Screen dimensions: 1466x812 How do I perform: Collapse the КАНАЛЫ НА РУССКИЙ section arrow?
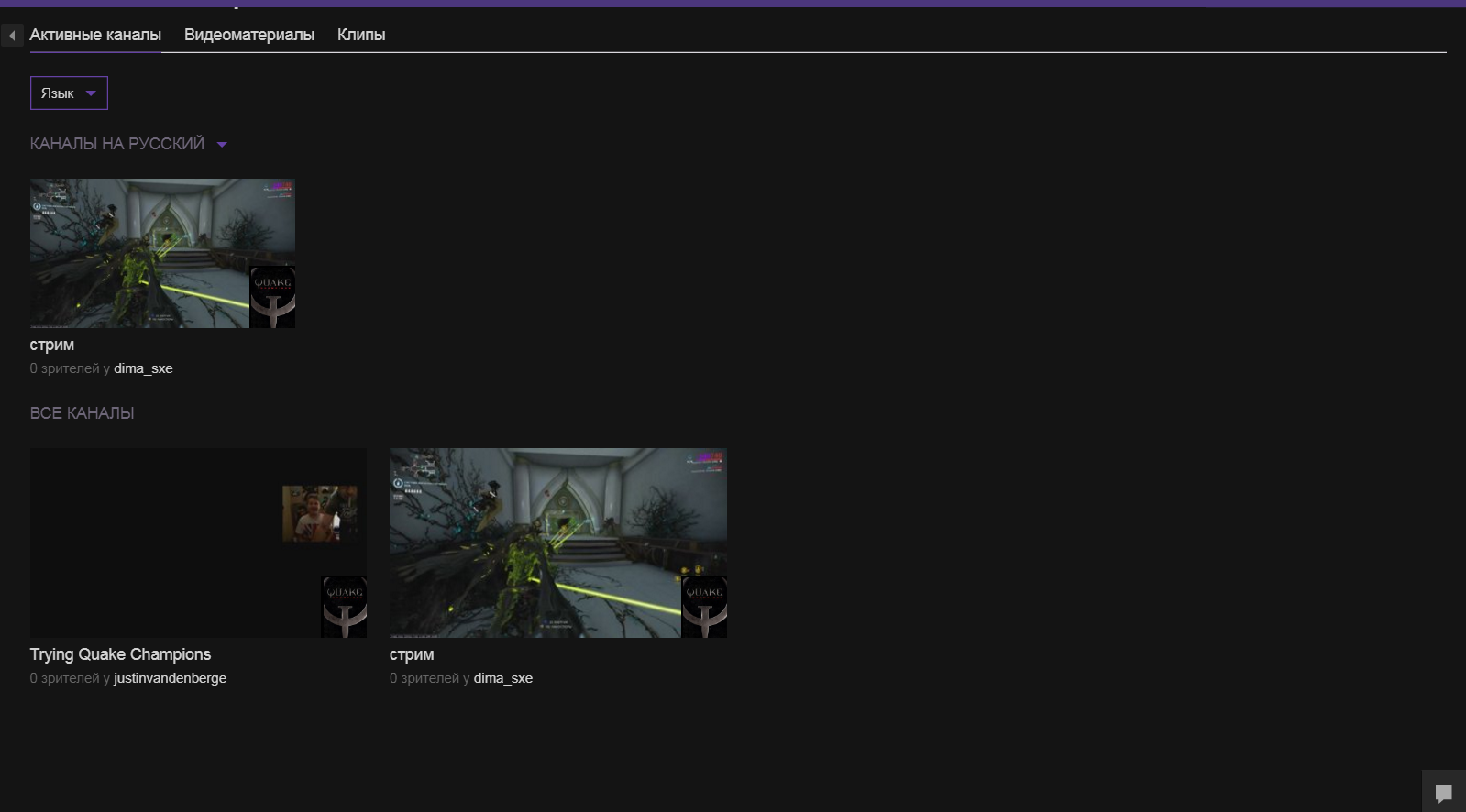point(222,145)
